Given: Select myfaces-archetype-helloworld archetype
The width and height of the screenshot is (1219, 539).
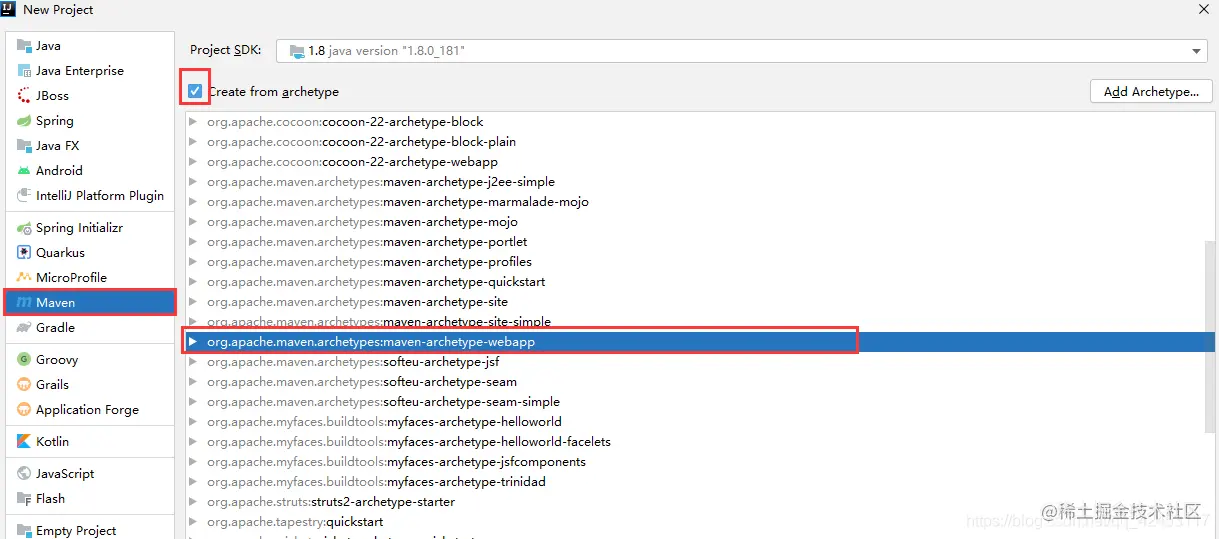Looking at the screenshot, I should coord(695,422).
